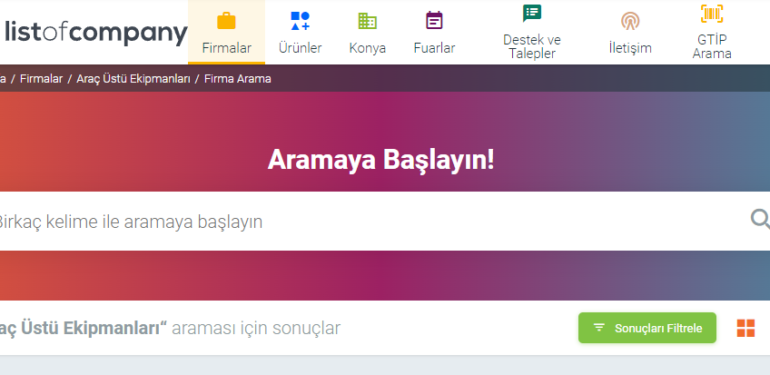Open the Firmalar tab label

click(x=226, y=48)
